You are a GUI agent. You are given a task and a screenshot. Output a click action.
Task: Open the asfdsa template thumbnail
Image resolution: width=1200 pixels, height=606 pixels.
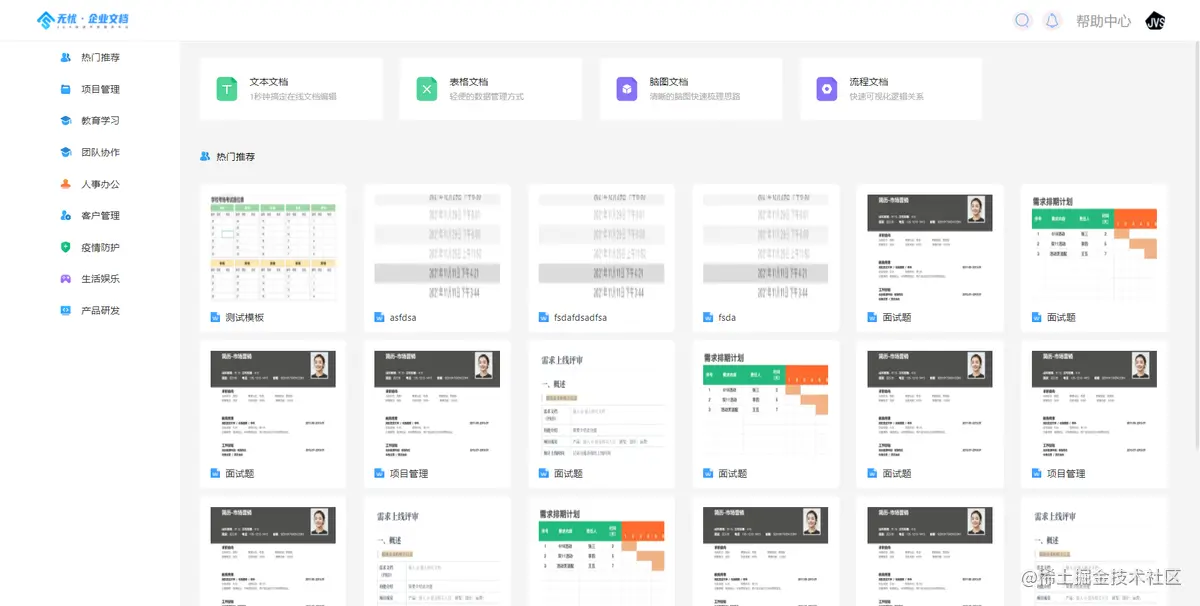[437, 246]
